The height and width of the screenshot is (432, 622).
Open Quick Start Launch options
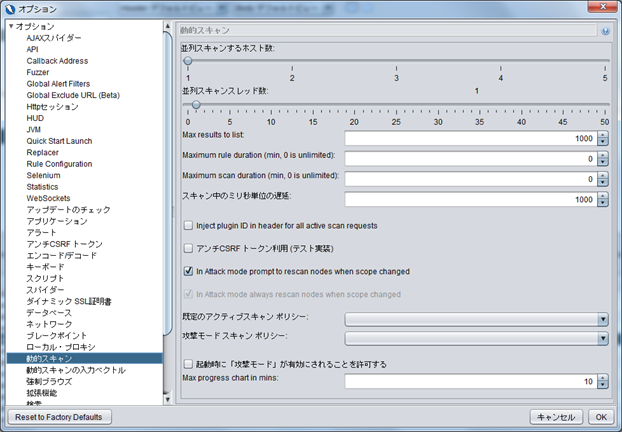coord(59,141)
